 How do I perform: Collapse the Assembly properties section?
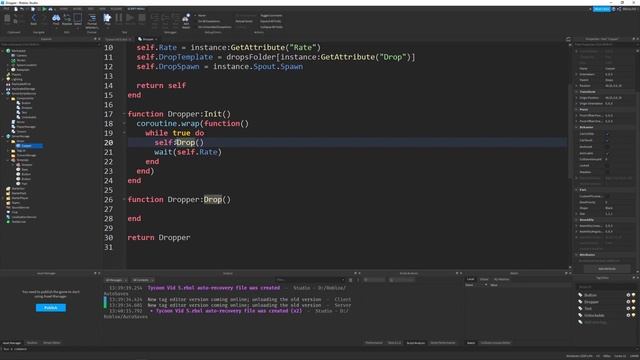pos(576,220)
